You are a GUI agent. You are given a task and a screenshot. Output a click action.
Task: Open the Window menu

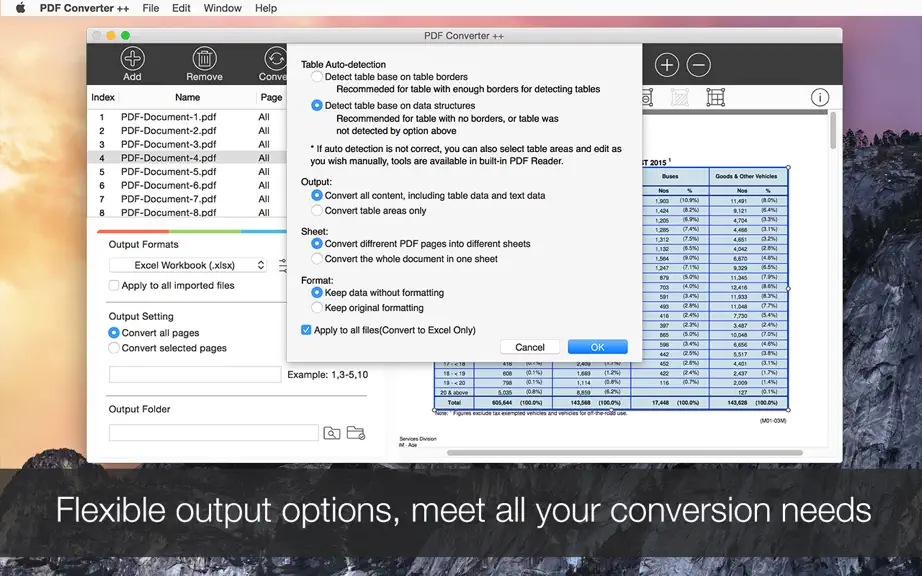click(222, 8)
